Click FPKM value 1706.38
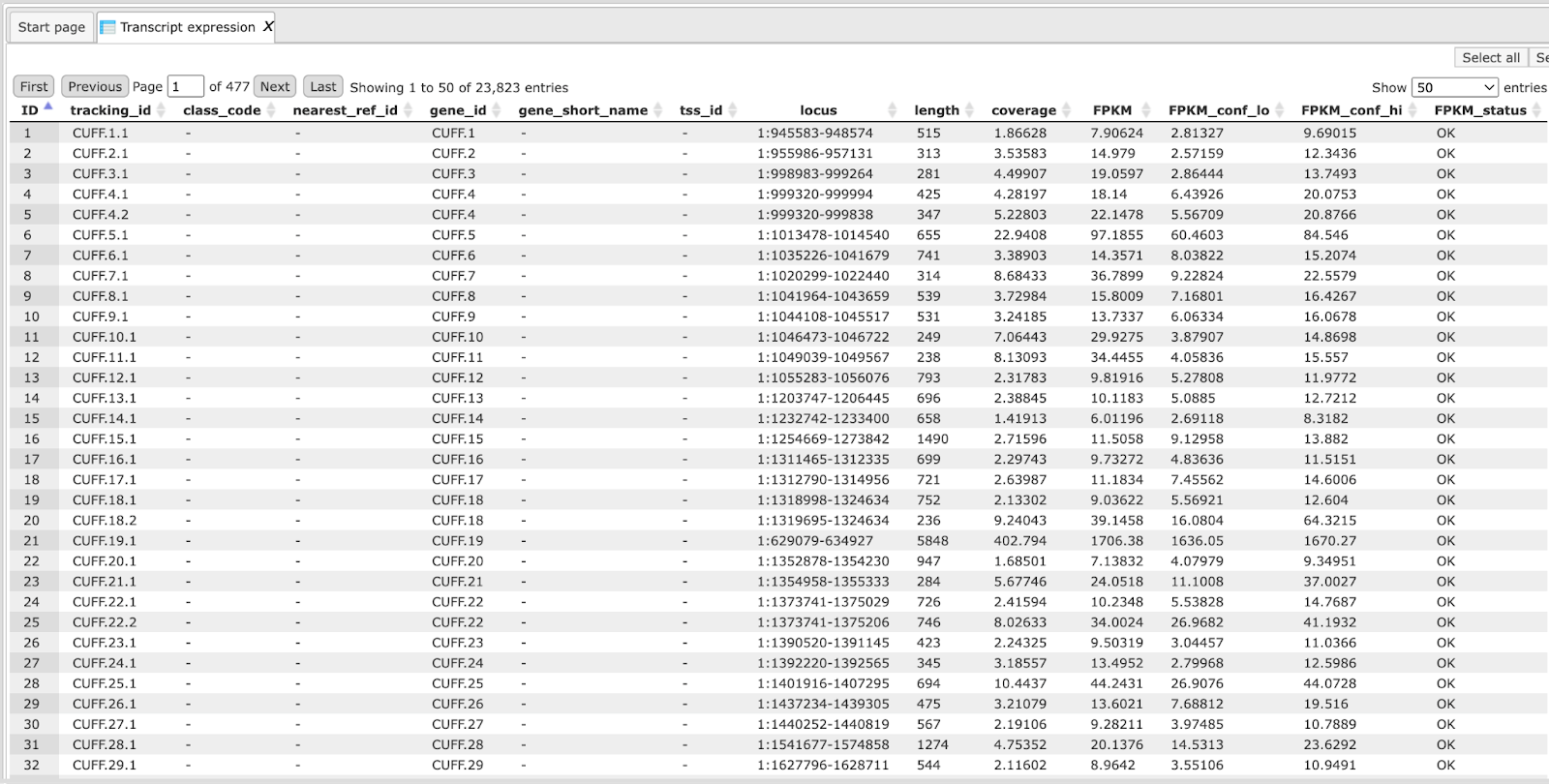1549x784 pixels. 1116,541
